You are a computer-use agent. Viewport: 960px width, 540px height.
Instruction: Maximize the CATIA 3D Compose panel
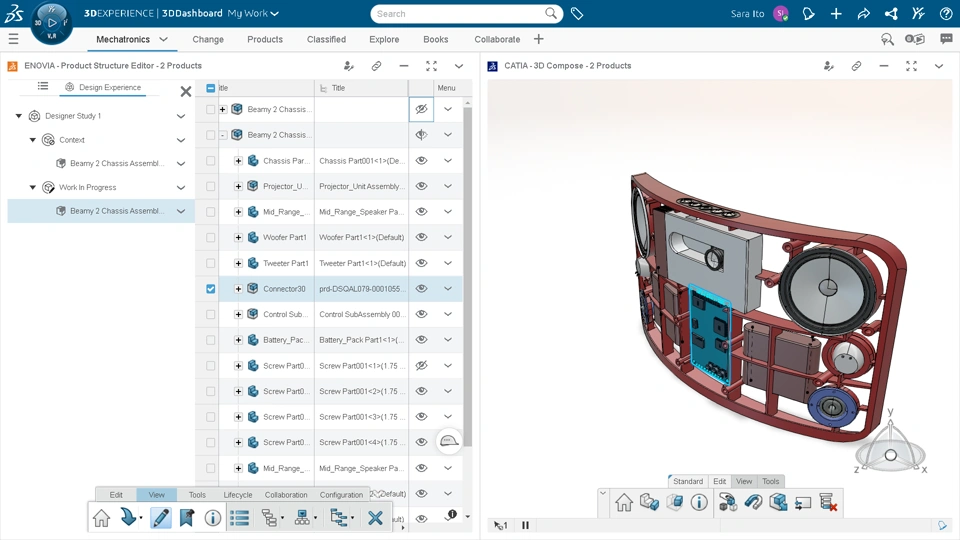[911, 66]
